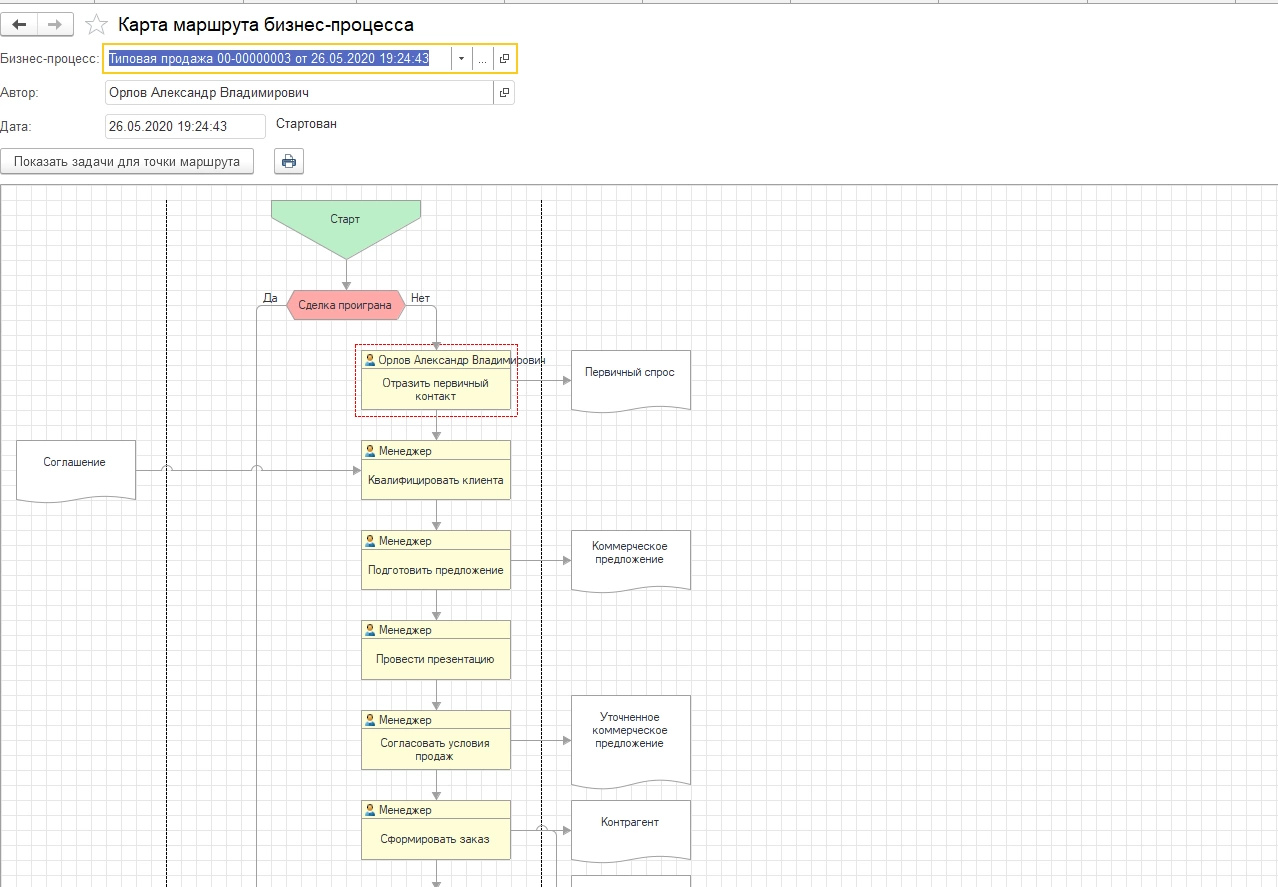Select the green 'Старт' node
Image resolution: width=1278 pixels, height=887 pixels.
(345, 222)
